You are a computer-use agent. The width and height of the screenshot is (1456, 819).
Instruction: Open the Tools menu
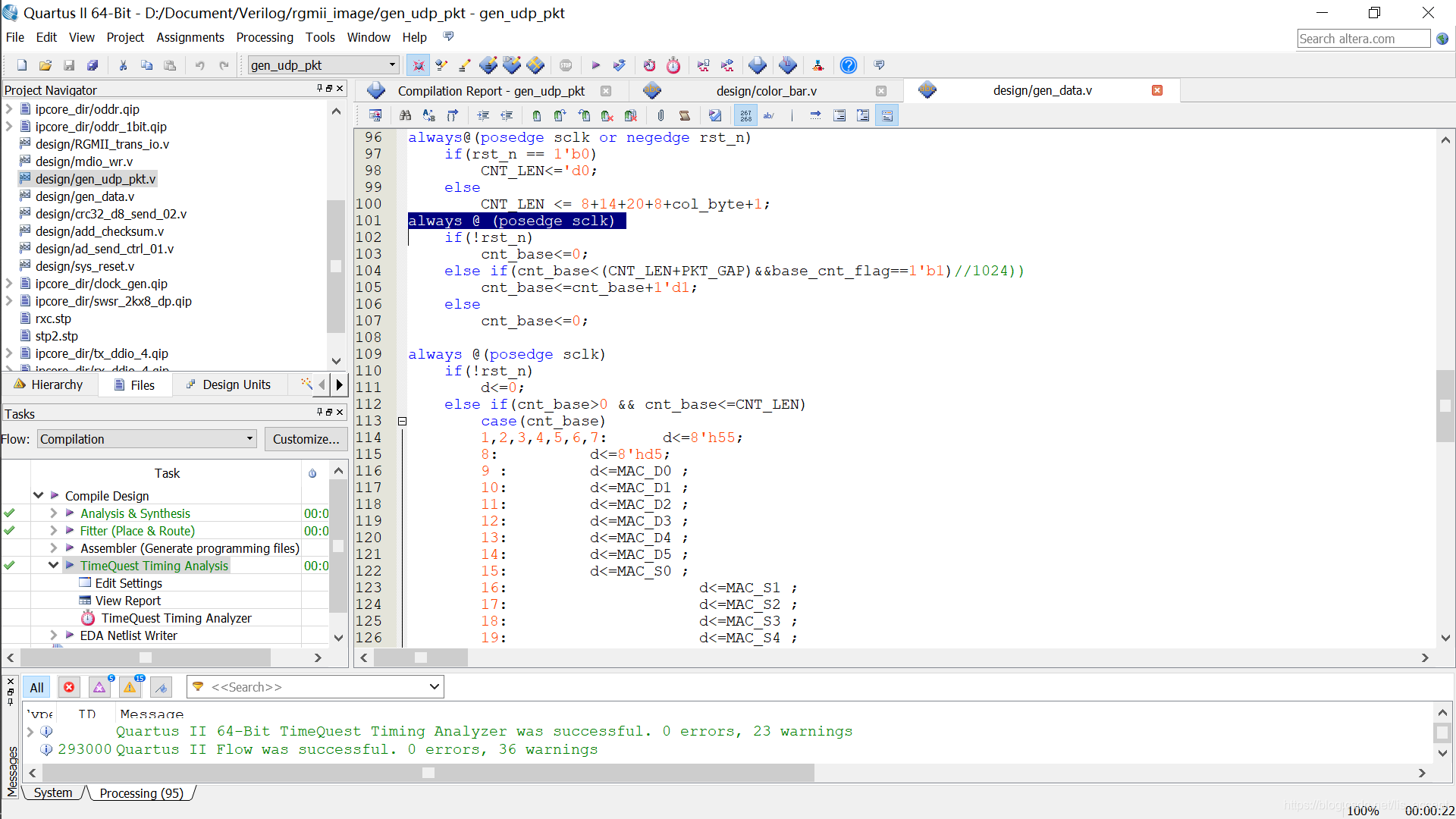pos(320,37)
